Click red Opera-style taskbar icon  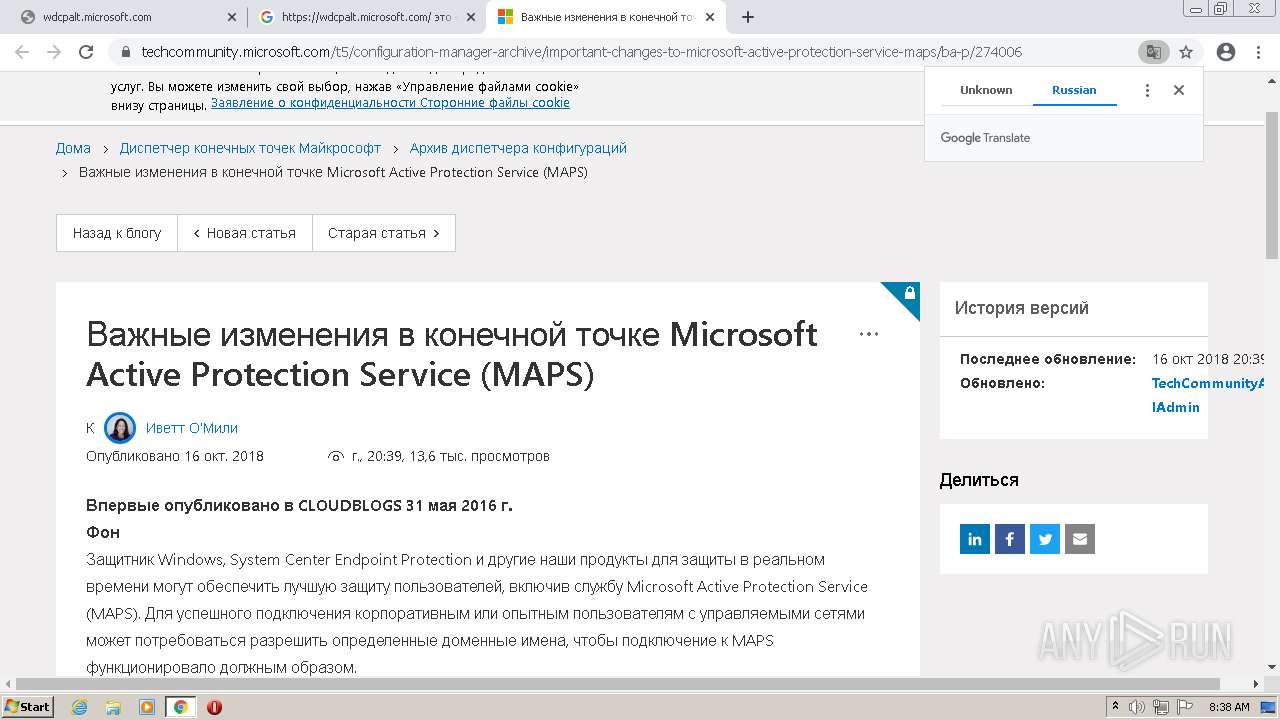214,707
